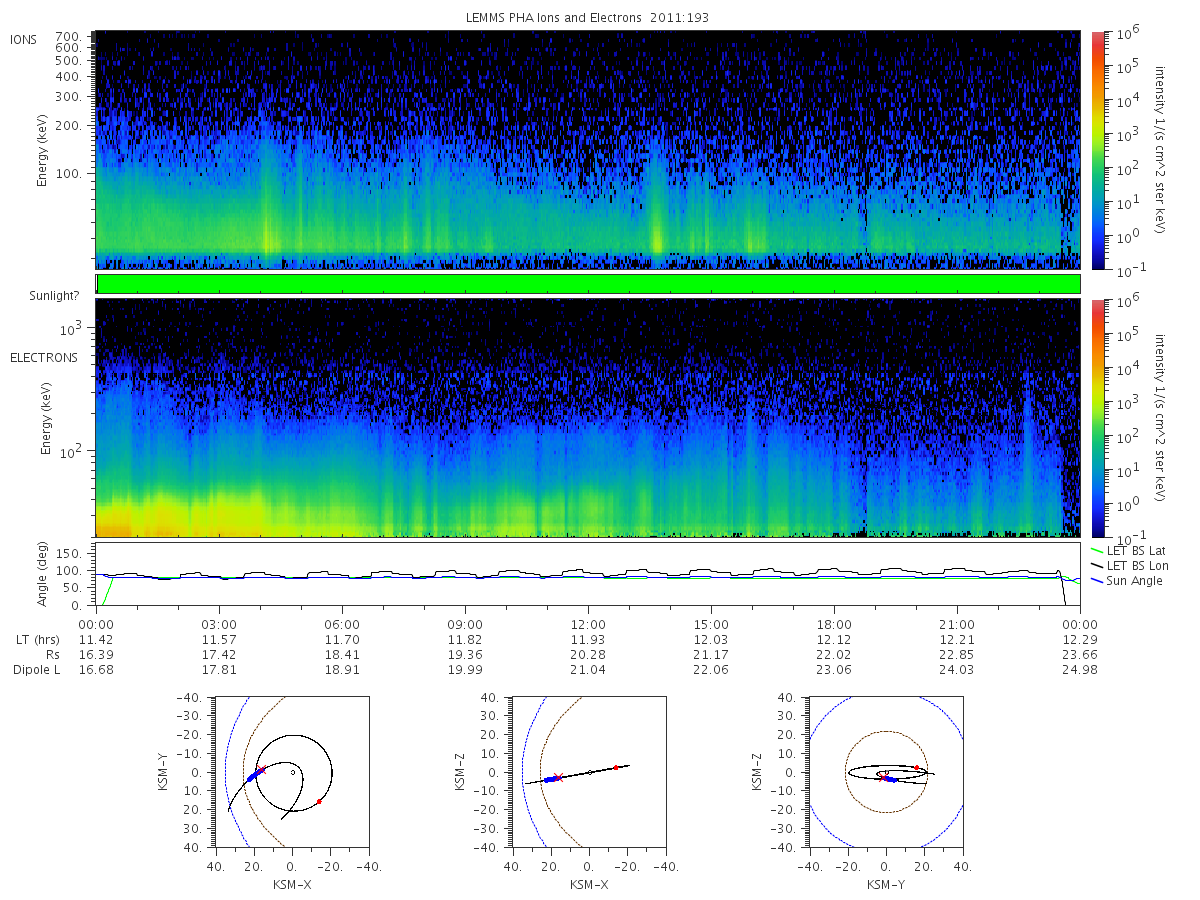The image size is (1200, 900).
Task: Select the IONS panel label
Action: tap(24, 40)
